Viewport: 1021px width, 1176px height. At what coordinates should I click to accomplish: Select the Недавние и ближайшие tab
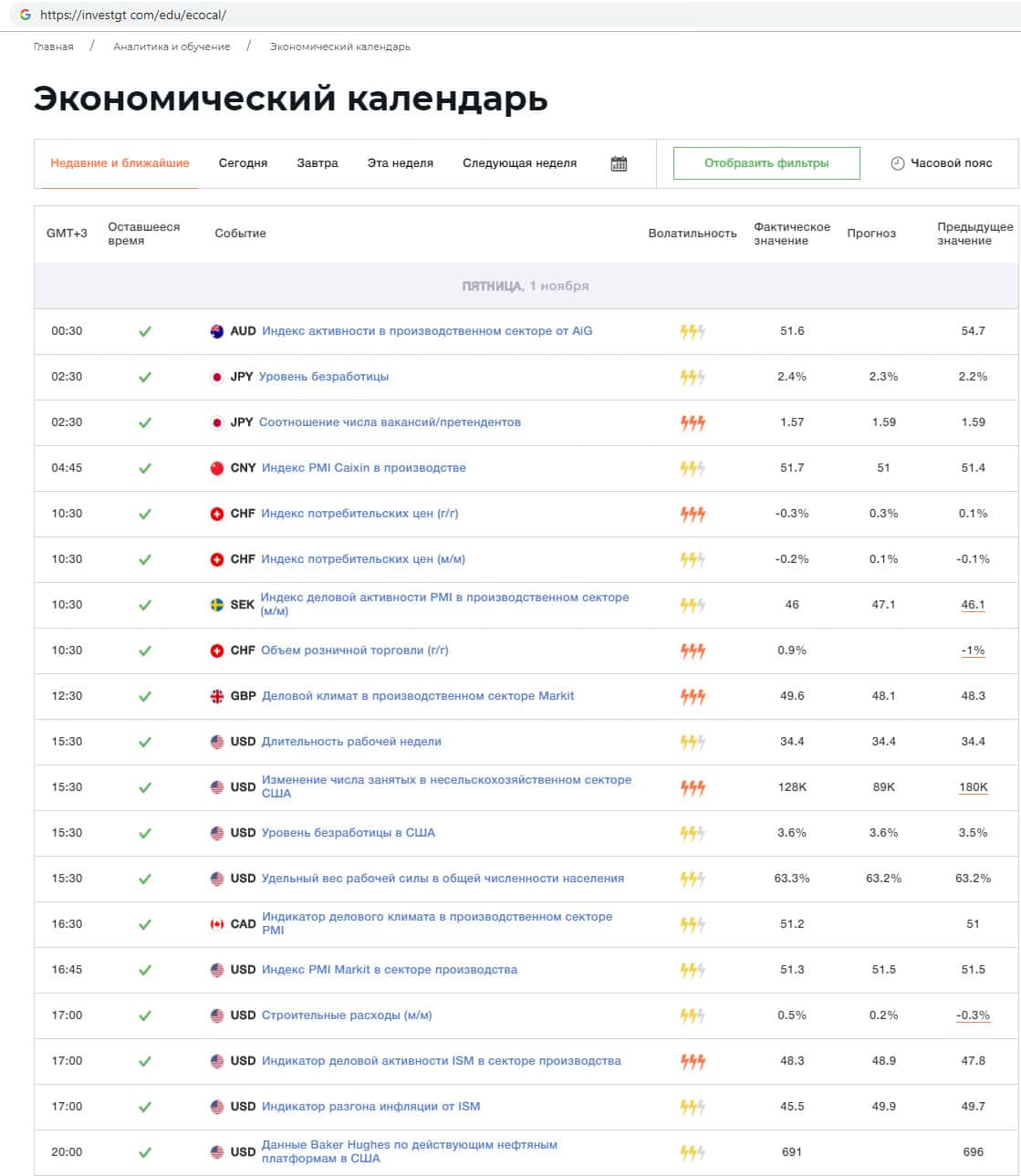pos(120,163)
